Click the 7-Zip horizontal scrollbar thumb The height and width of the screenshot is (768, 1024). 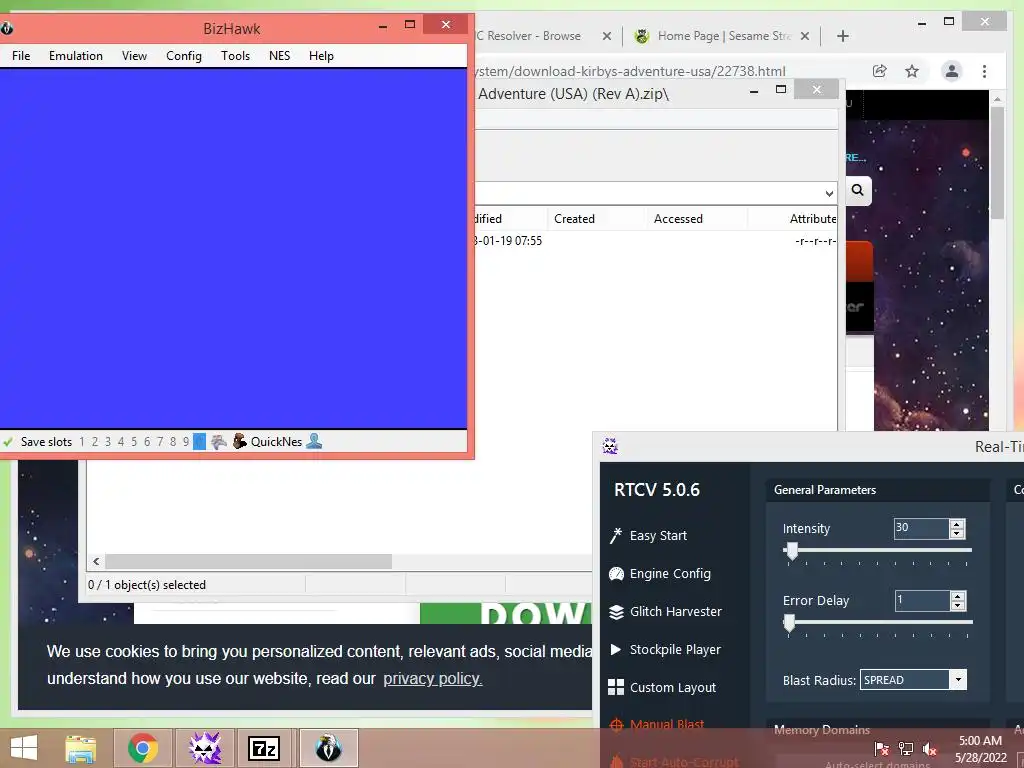[249, 562]
